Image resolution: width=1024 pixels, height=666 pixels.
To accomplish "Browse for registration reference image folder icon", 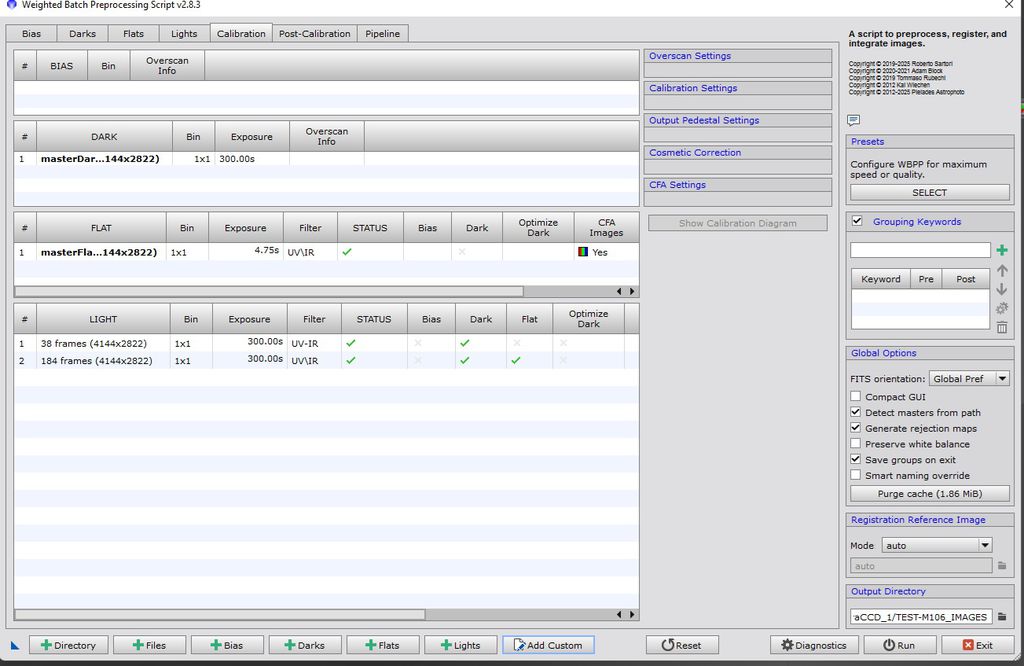I will tap(1002, 565).
